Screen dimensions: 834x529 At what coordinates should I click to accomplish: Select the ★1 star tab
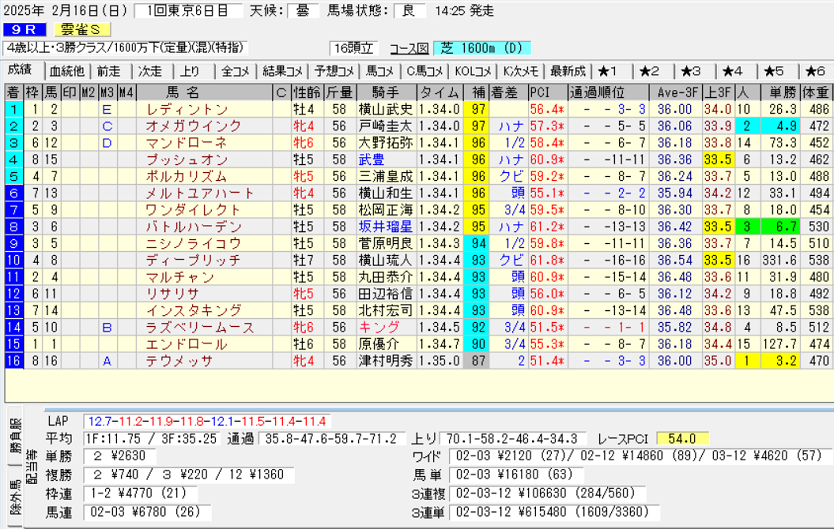point(608,71)
